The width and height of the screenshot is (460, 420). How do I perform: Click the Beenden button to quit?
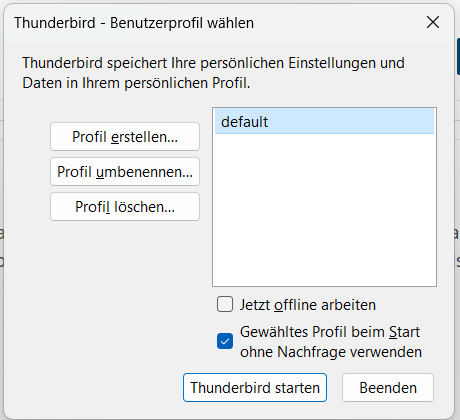388,387
